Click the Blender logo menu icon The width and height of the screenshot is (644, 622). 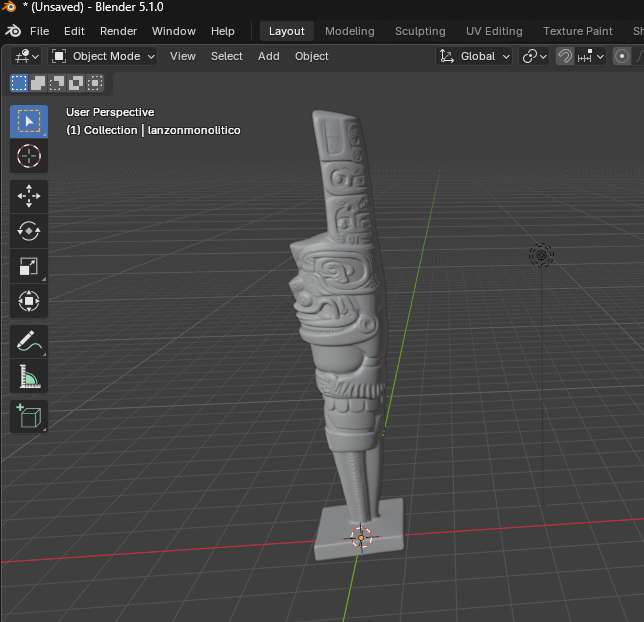point(13,31)
